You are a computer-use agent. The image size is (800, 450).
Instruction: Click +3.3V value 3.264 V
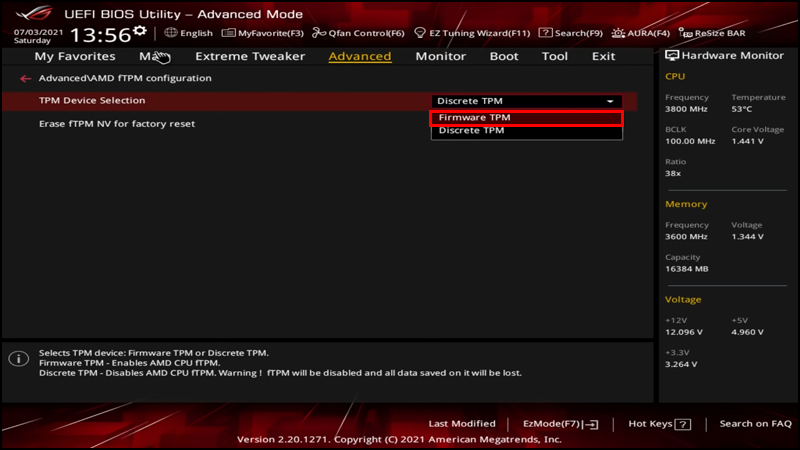tap(681, 364)
